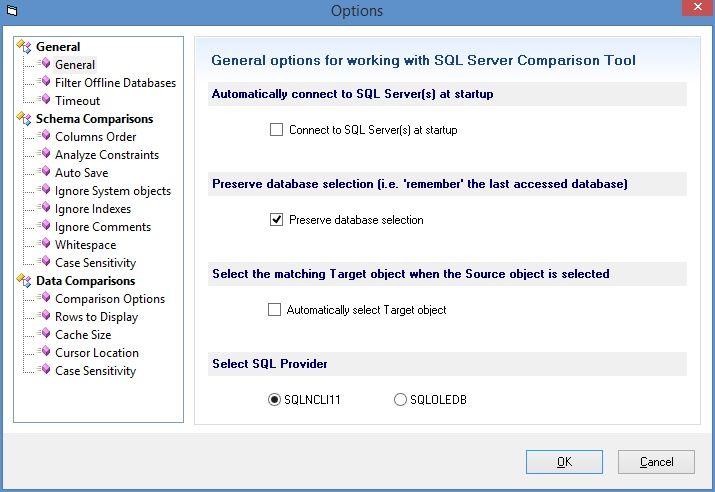Select the SQLNCLI11 provider radio button
This screenshot has height=492, width=715.
274,399
